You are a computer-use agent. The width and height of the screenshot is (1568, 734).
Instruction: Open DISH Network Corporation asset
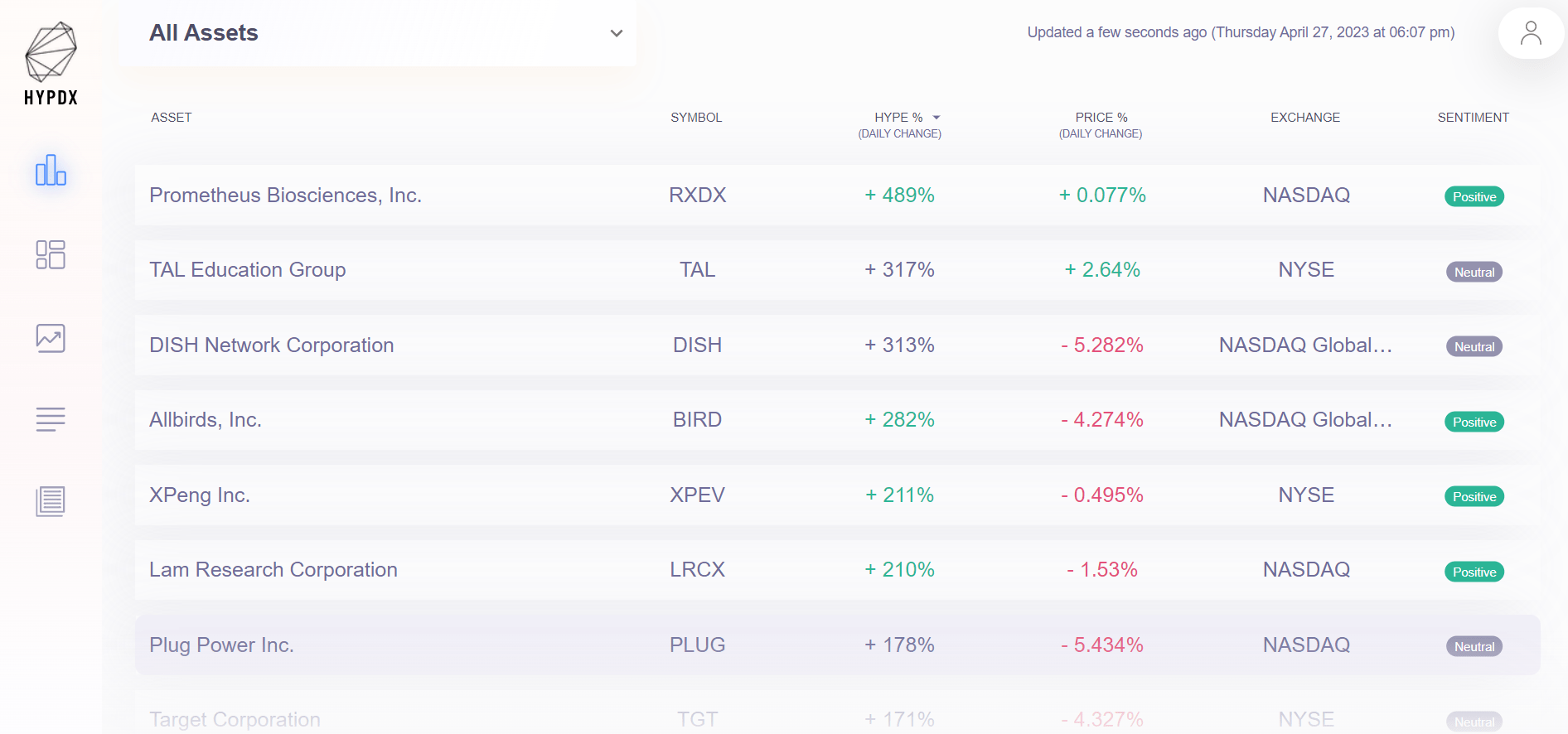[x=271, y=345]
